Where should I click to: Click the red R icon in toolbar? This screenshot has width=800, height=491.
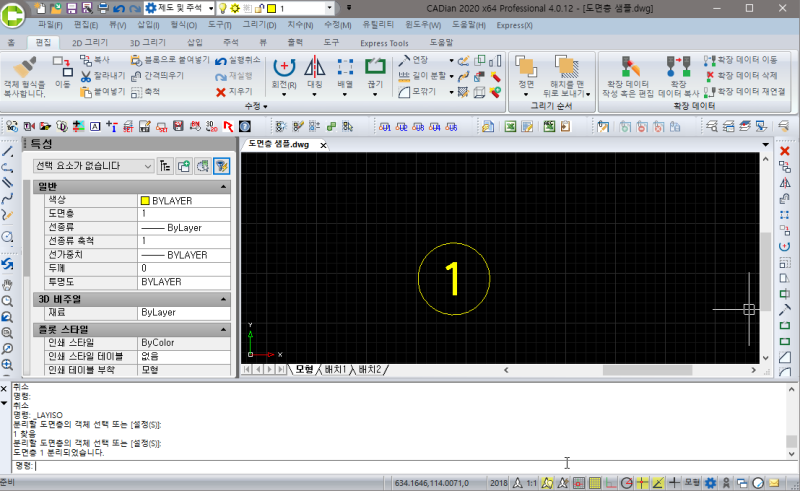click(228, 126)
